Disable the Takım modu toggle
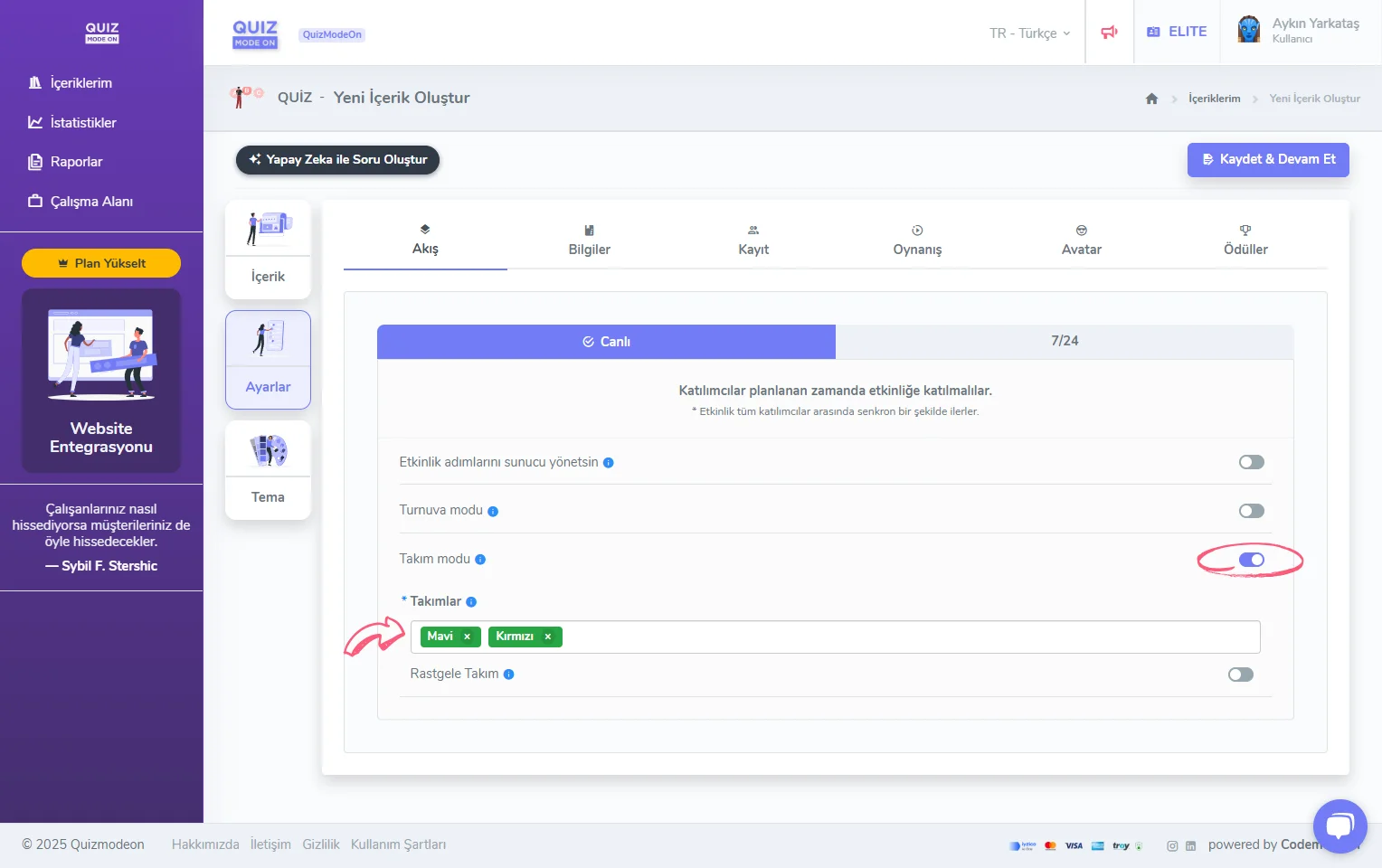 (x=1251, y=560)
